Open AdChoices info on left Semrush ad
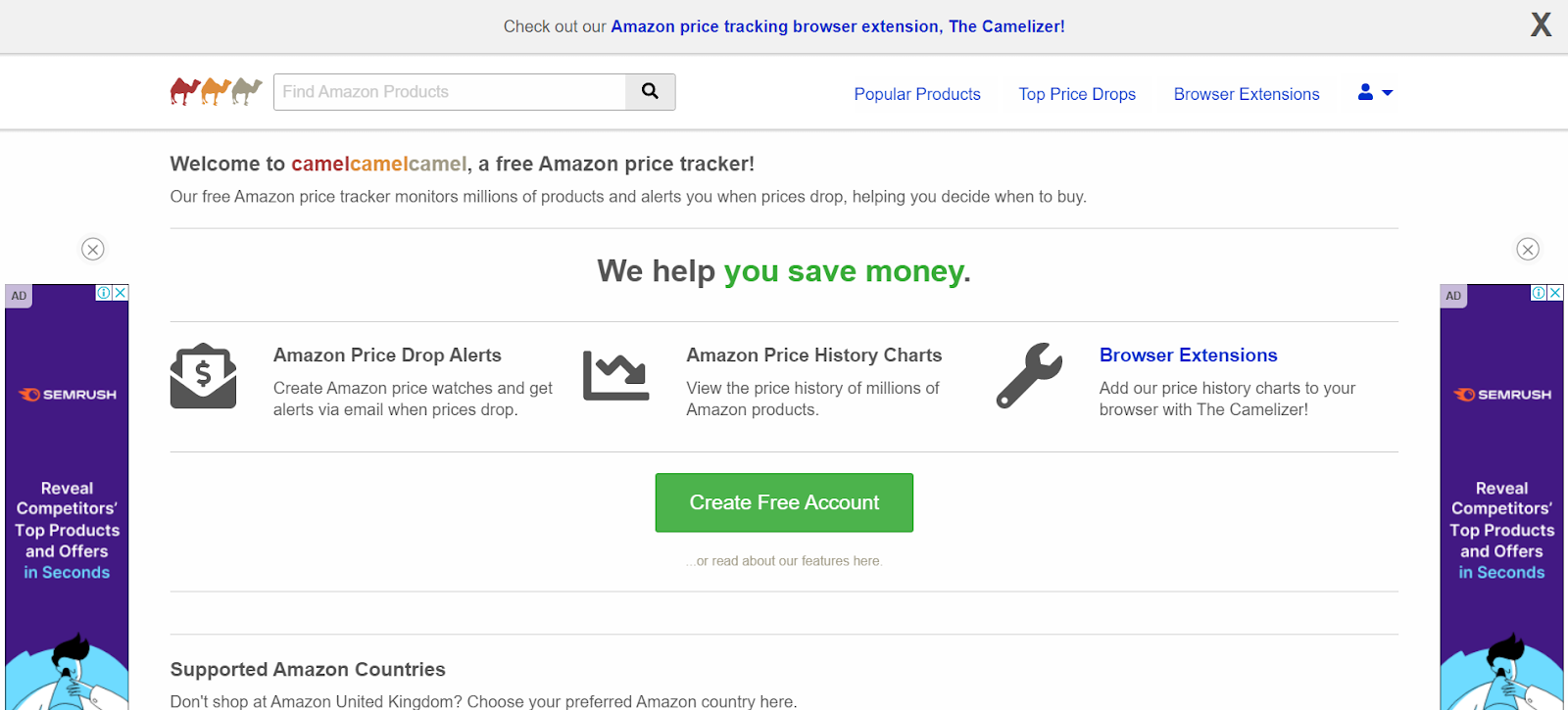 click(103, 293)
